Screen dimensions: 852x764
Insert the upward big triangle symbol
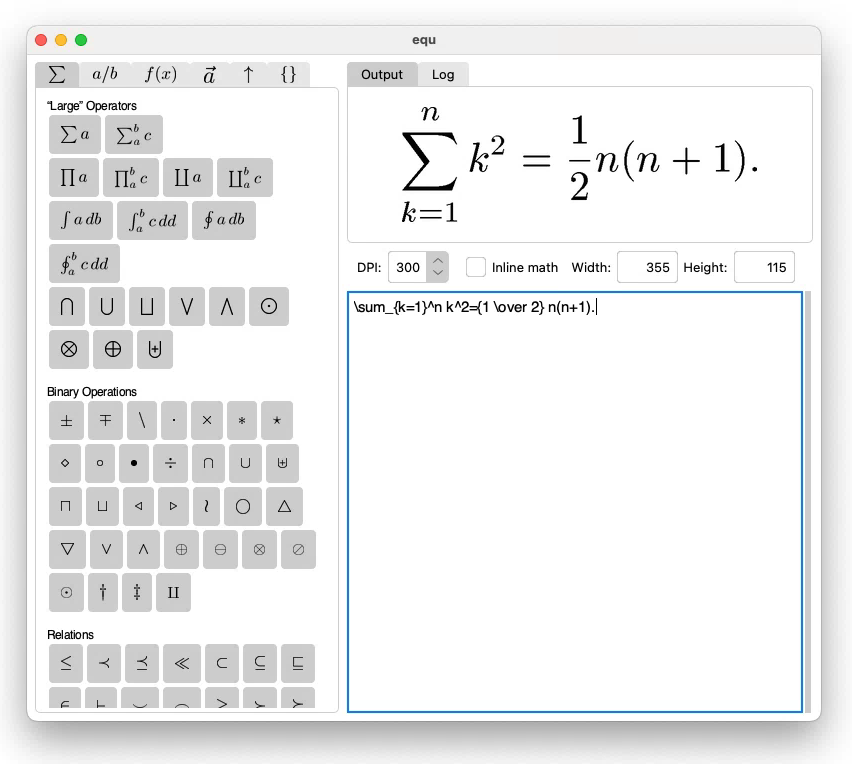click(x=284, y=506)
